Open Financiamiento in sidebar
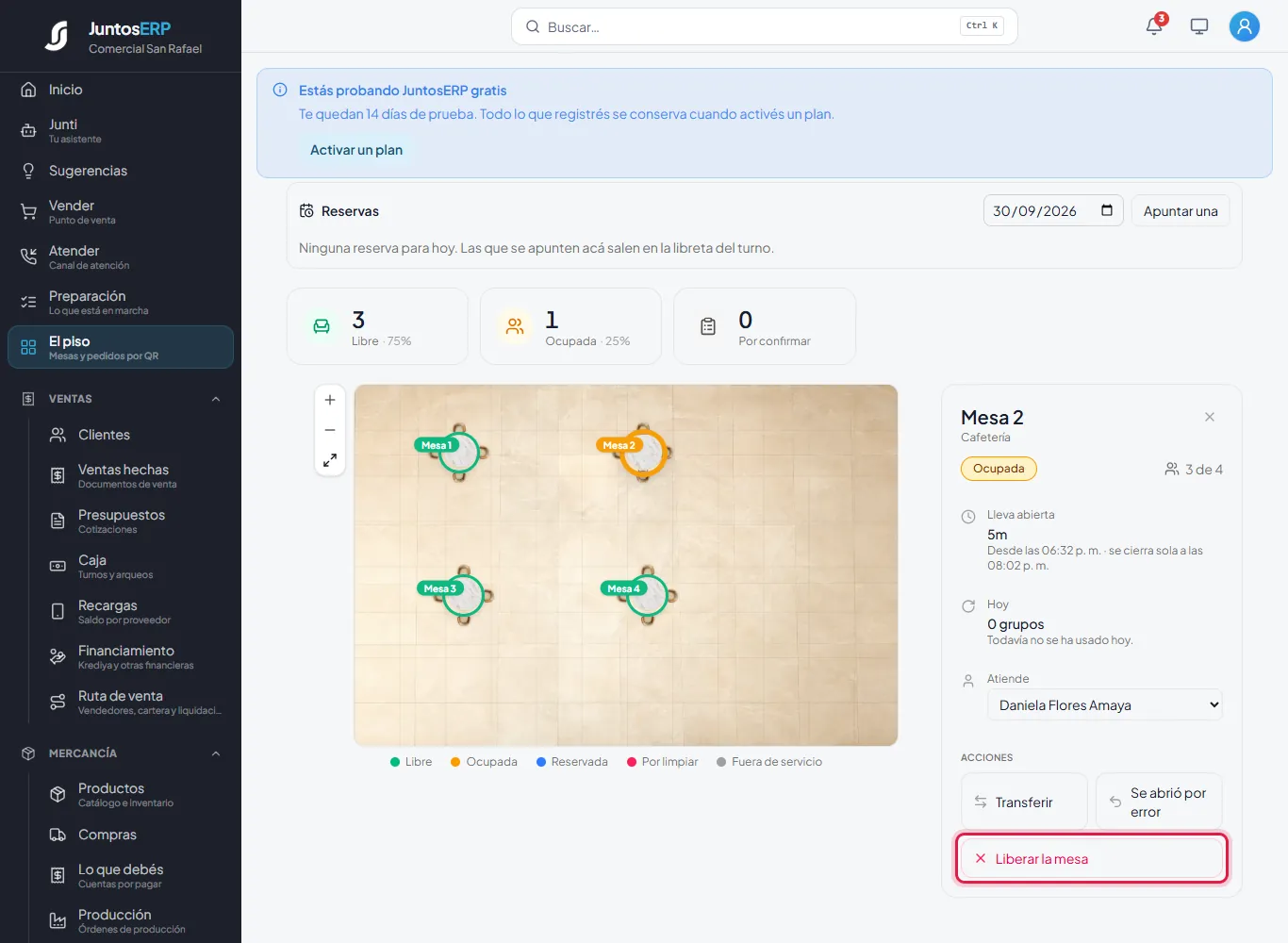 134,656
